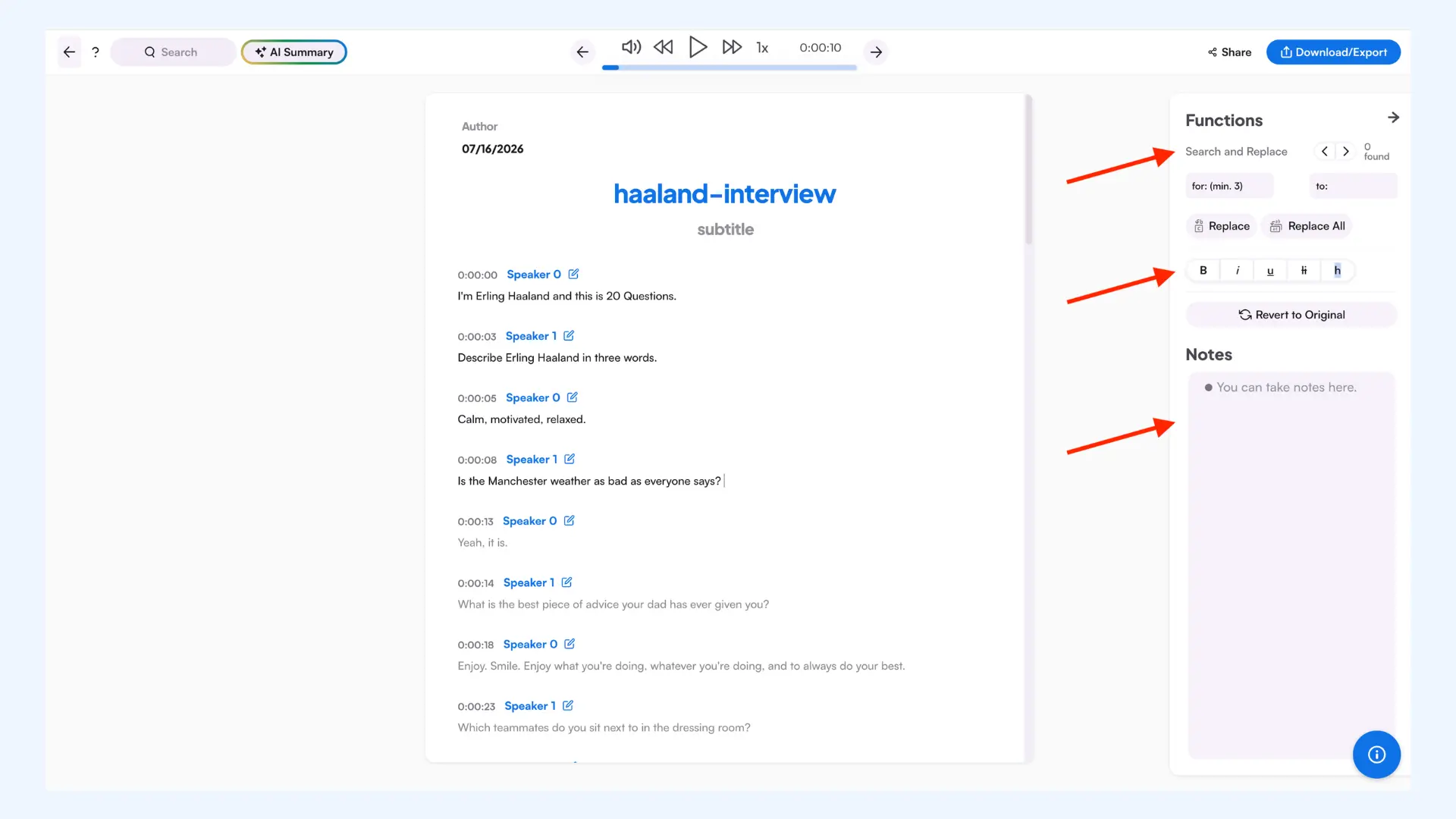Image resolution: width=1456 pixels, height=819 pixels.
Task: Click right arrow after the 0:00:10 time
Action: pos(876,52)
